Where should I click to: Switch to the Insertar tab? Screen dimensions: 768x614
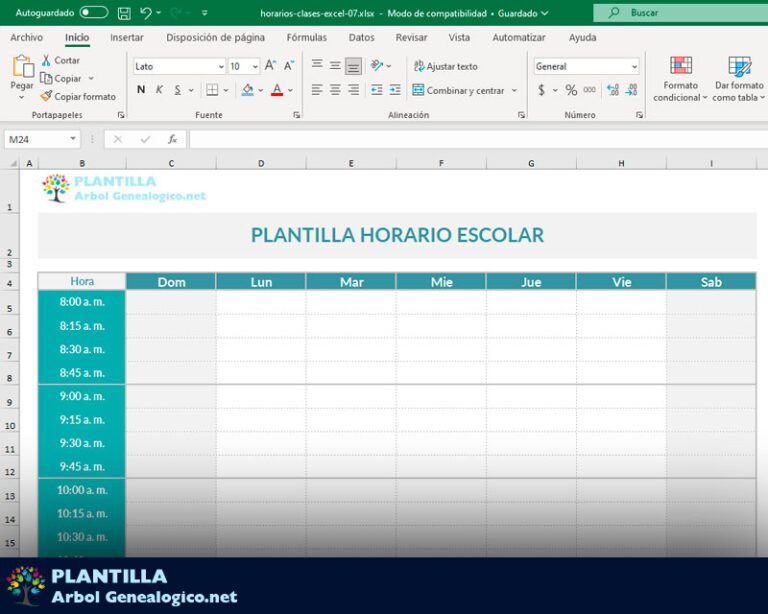pyautogui.click(x=127, y=37)
